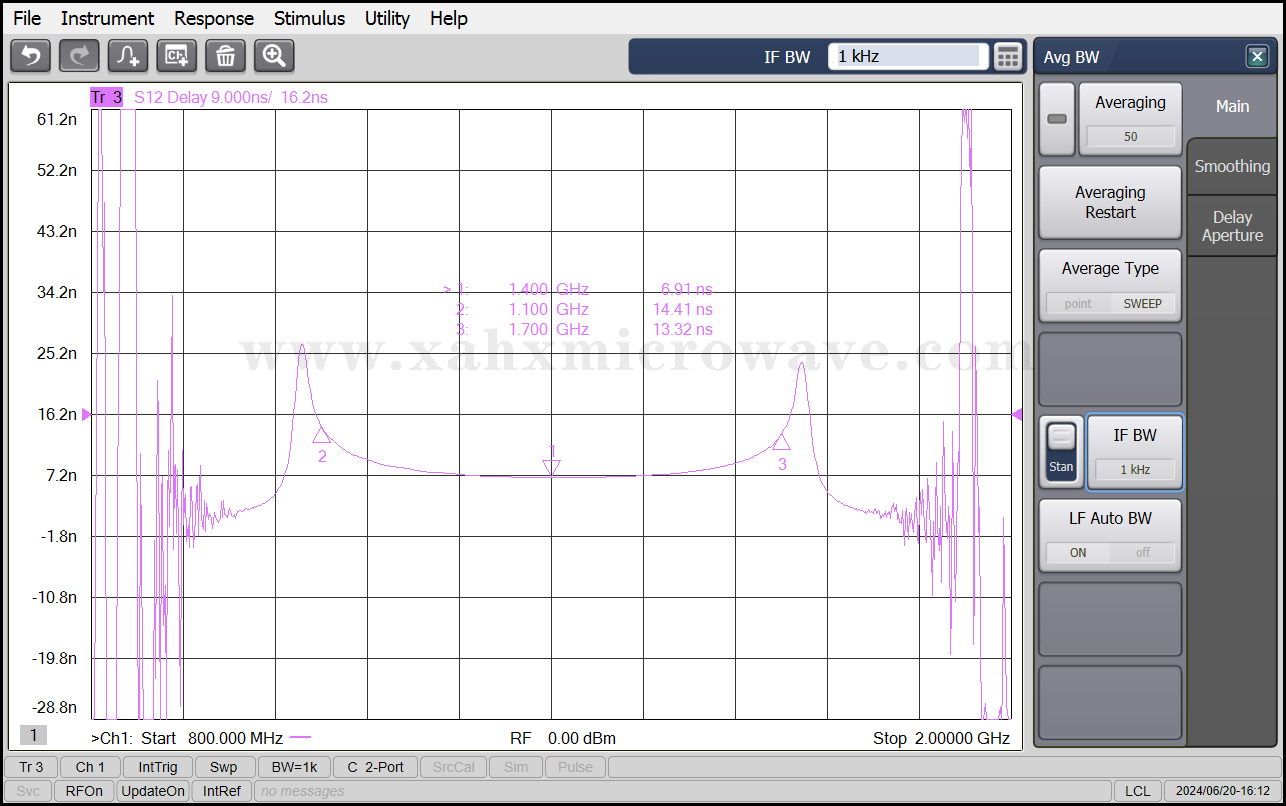Image resolution: width=1286 pixels, height=806 pixels.
Task: Switch to the Smoothing tab
Action: point(1232,166)
